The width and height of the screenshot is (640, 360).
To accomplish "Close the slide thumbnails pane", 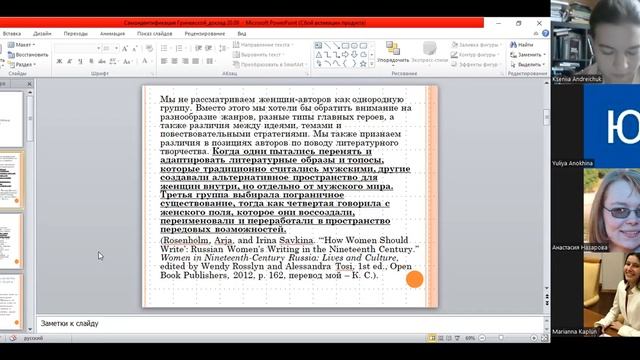I will tap(29, 84).
